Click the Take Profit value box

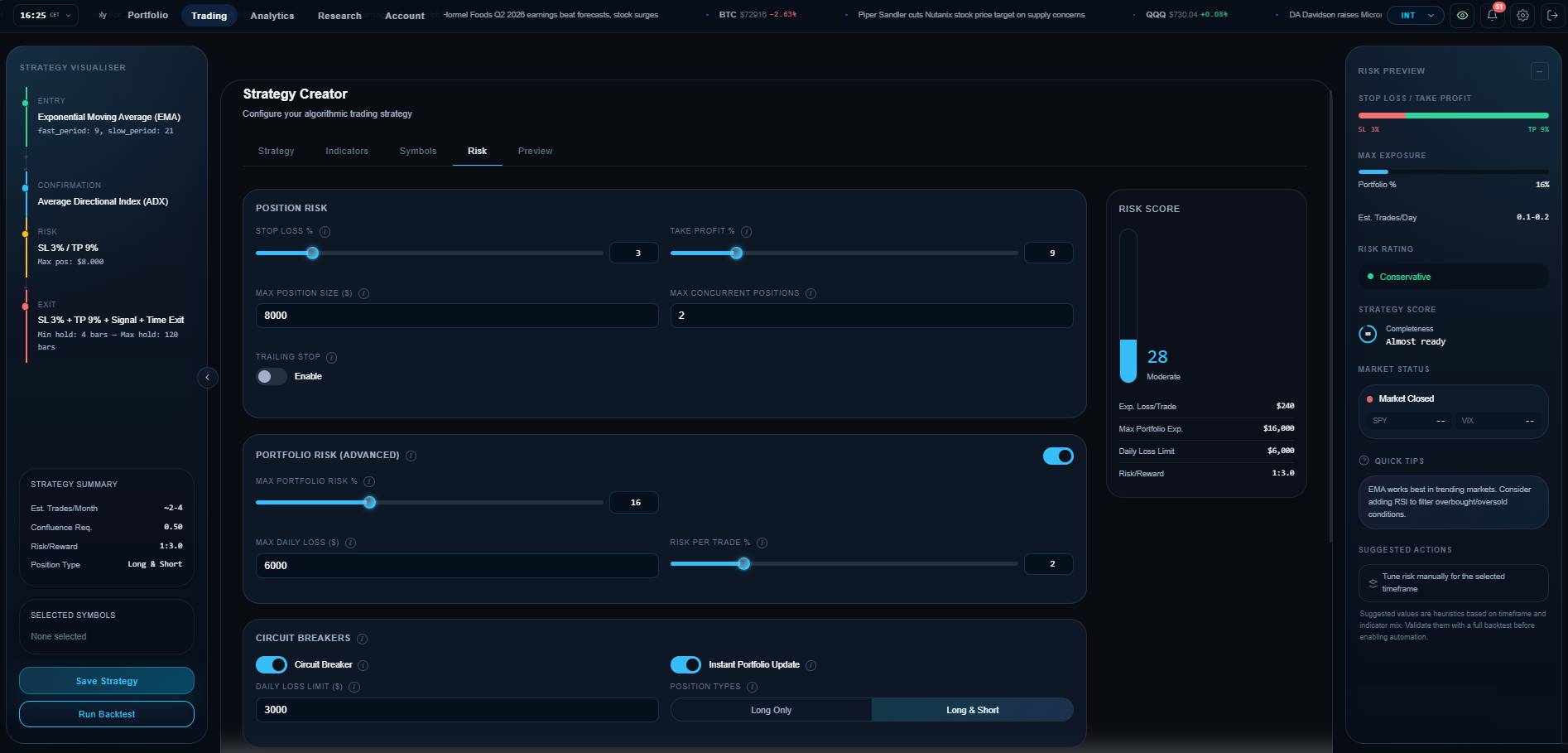pos(1049,253)
